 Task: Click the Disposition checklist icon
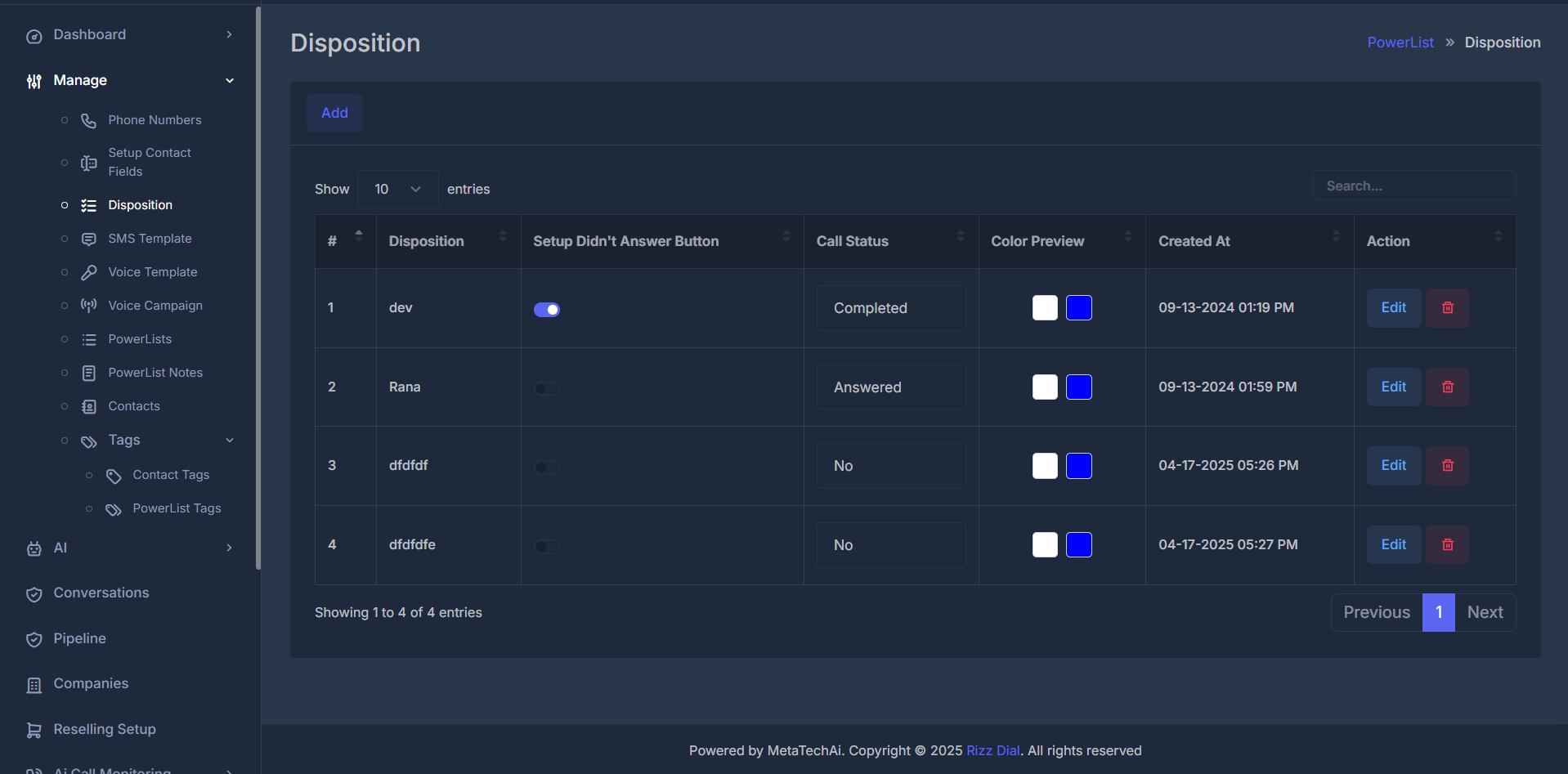point(88,204)
